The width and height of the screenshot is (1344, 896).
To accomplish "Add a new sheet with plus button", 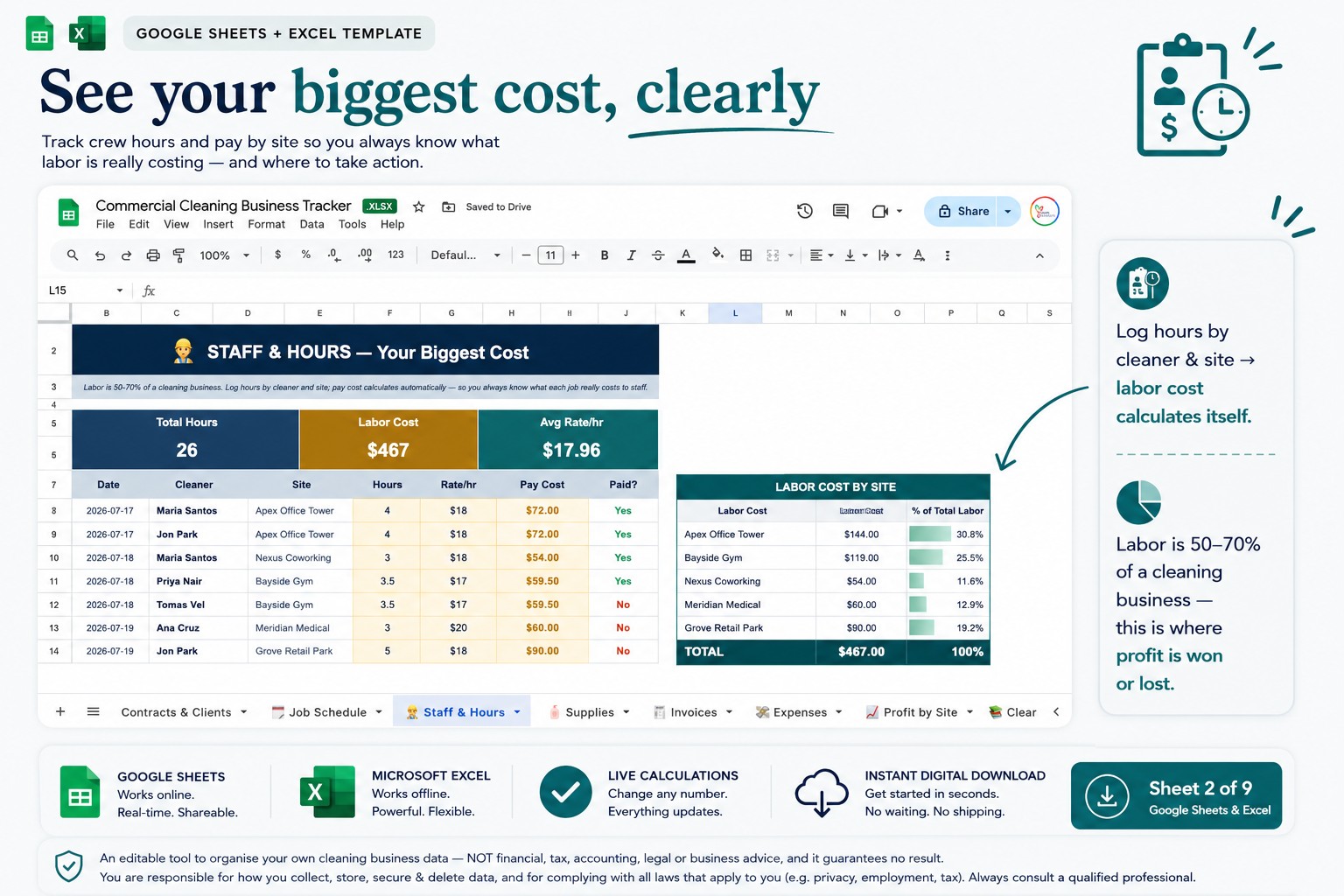I will (x=60, y=711).
